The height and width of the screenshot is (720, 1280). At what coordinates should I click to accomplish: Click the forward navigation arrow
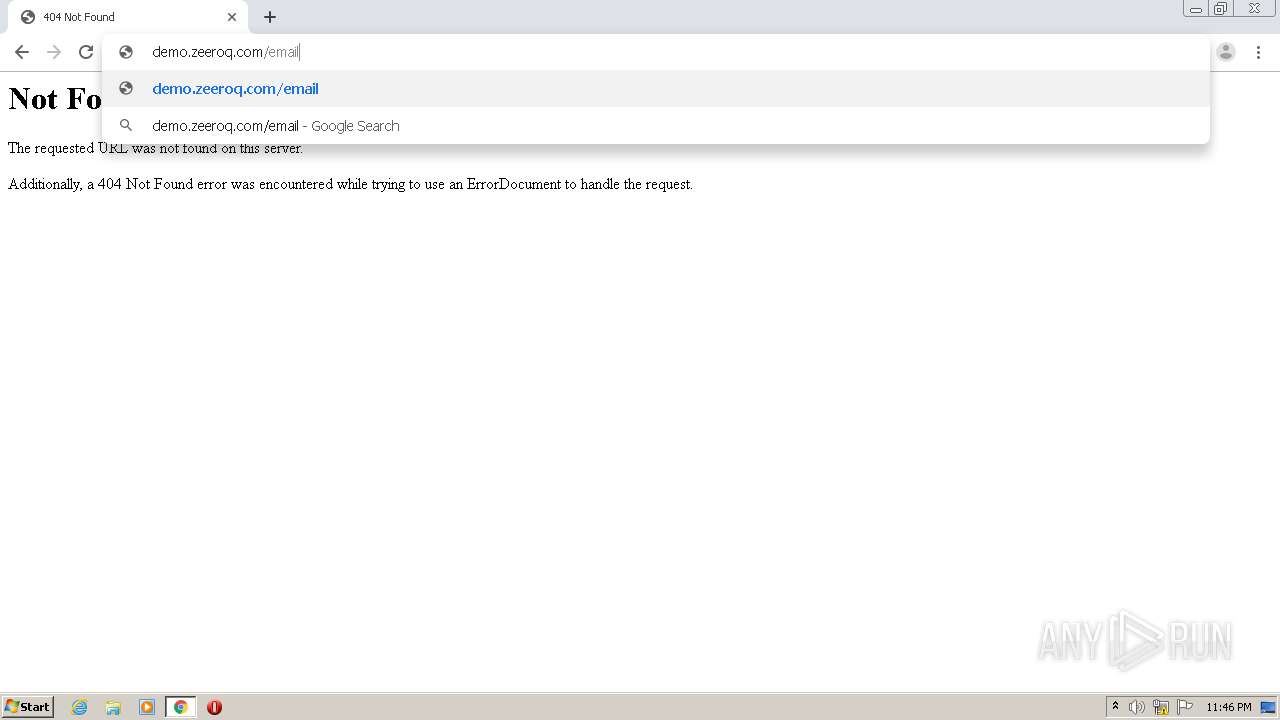pos(54,52)
